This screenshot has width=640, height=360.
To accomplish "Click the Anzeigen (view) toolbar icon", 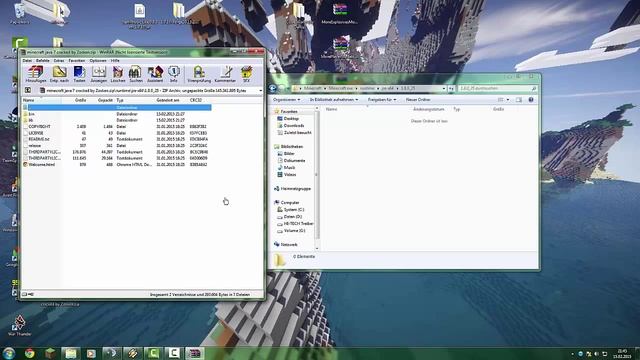I will tap(98, 74).
